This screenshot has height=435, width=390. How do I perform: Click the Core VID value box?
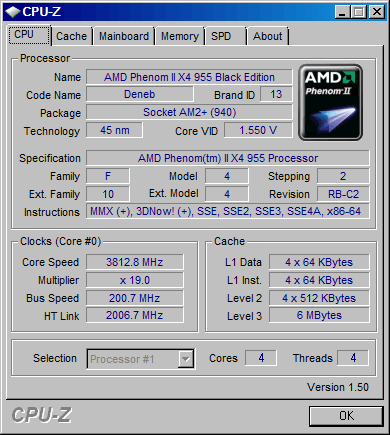(258, 130)
